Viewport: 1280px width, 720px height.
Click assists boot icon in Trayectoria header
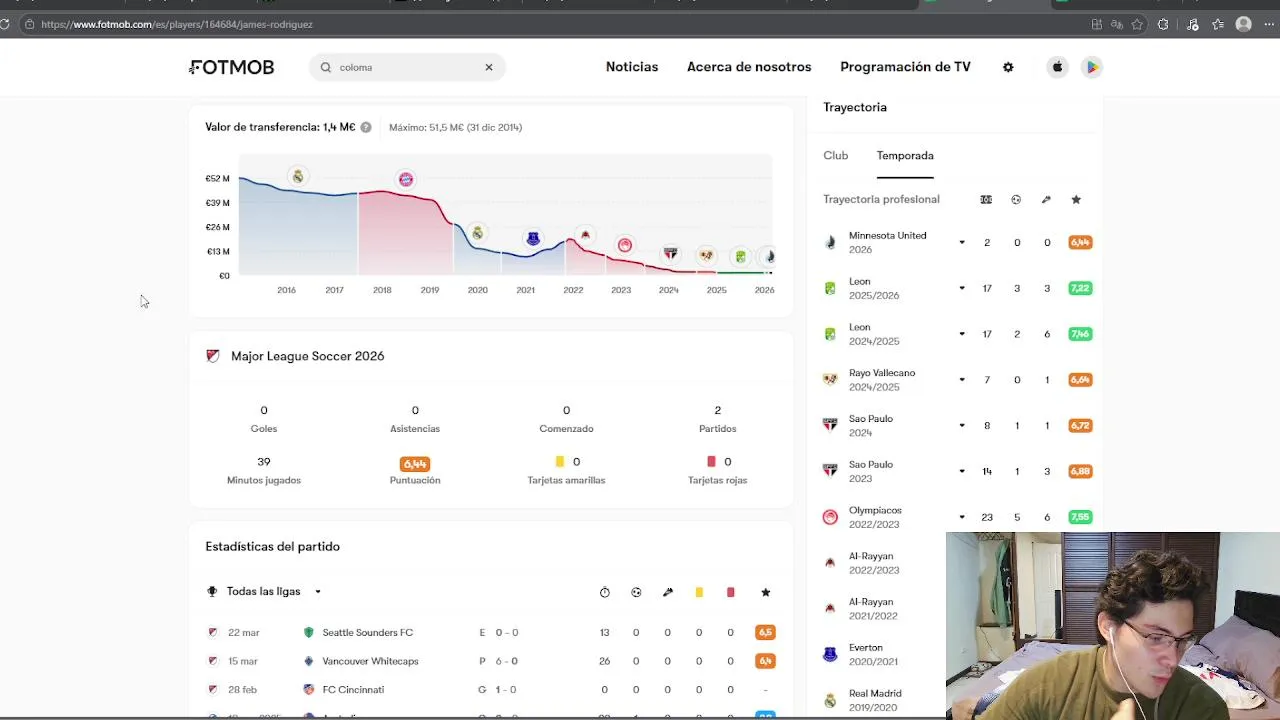click(x=1046, y=199)
